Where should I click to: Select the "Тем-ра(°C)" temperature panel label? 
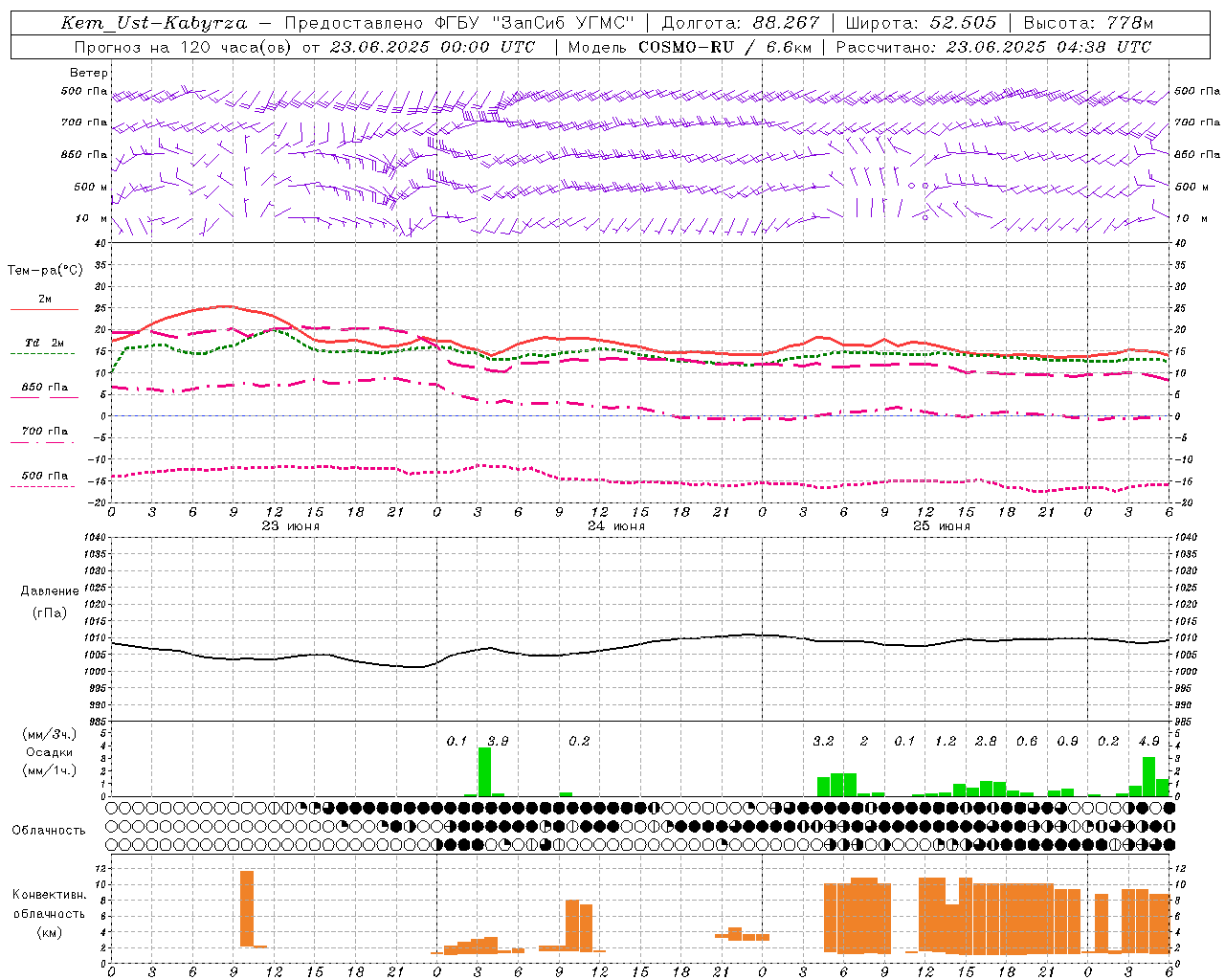pos(45,270)
